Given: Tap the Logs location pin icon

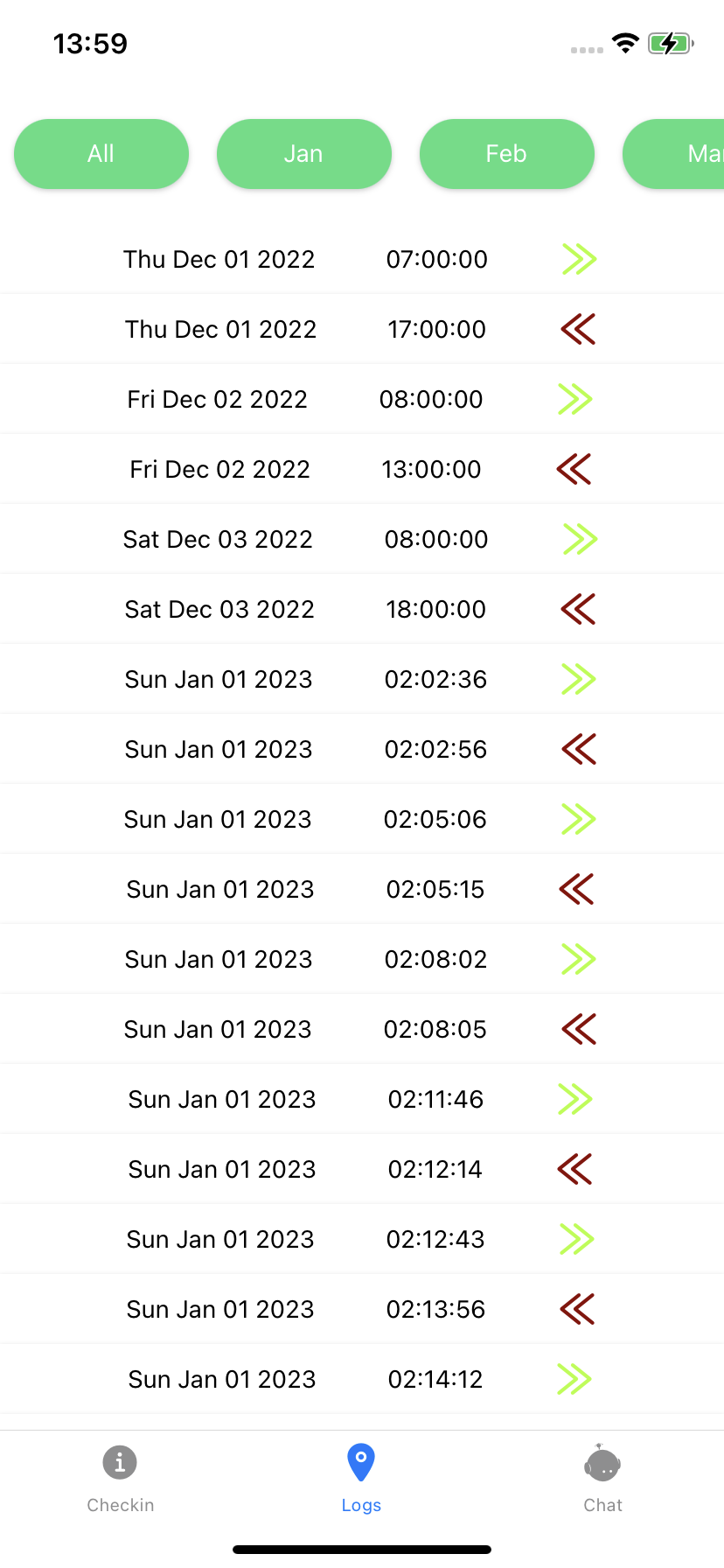Looking at the screenshot, I should pos(361,1462).
